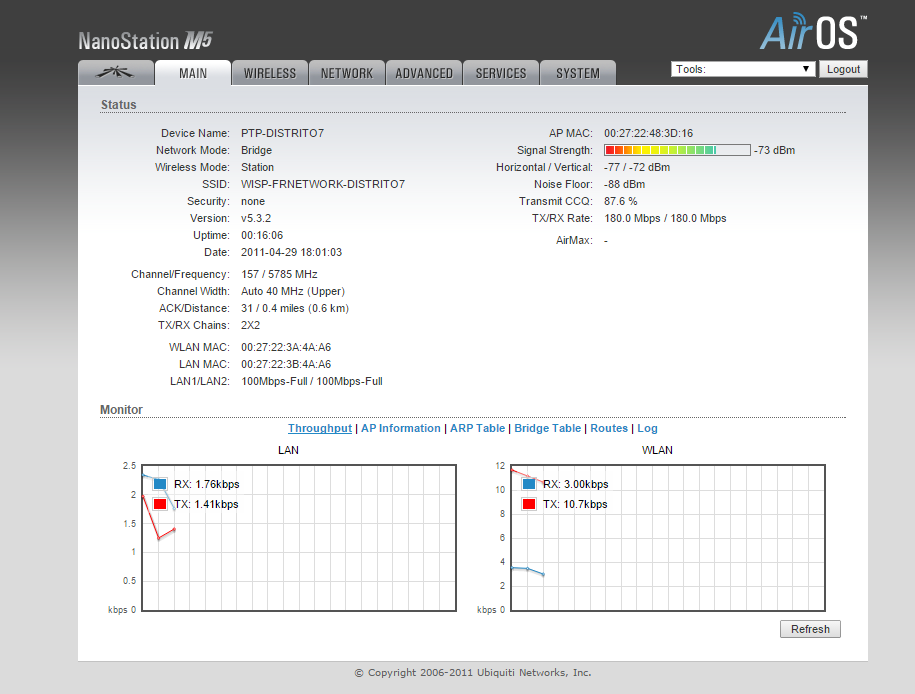Open the SERVICES tab
915x694 pixels.
501,73
